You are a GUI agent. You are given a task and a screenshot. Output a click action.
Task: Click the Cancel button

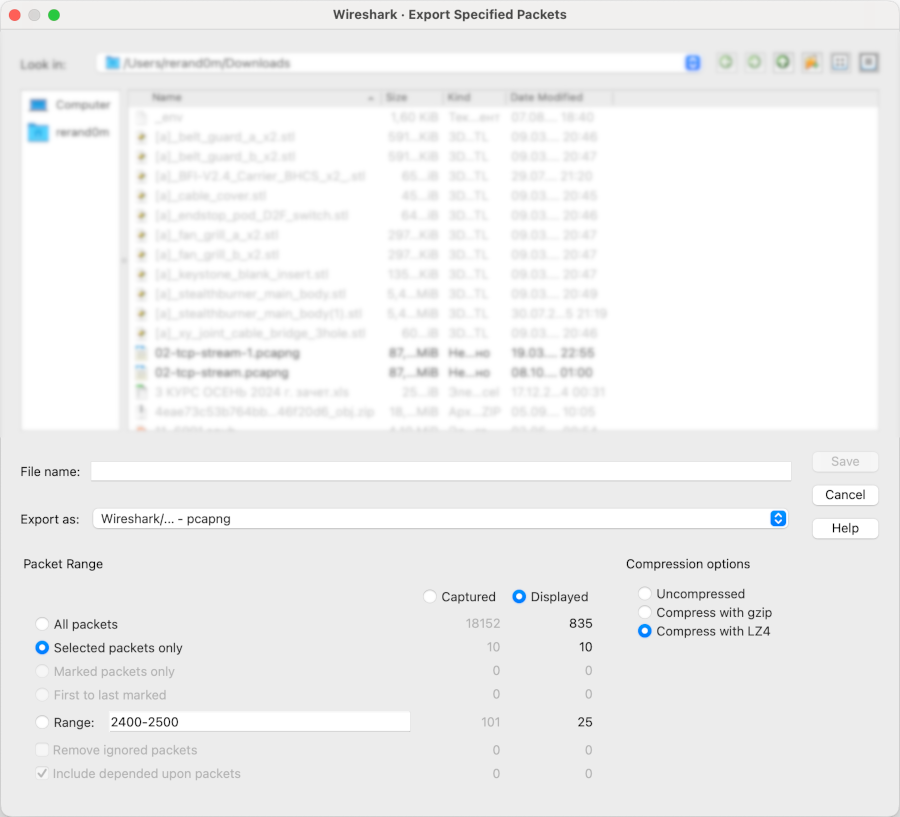pos(845,495)
